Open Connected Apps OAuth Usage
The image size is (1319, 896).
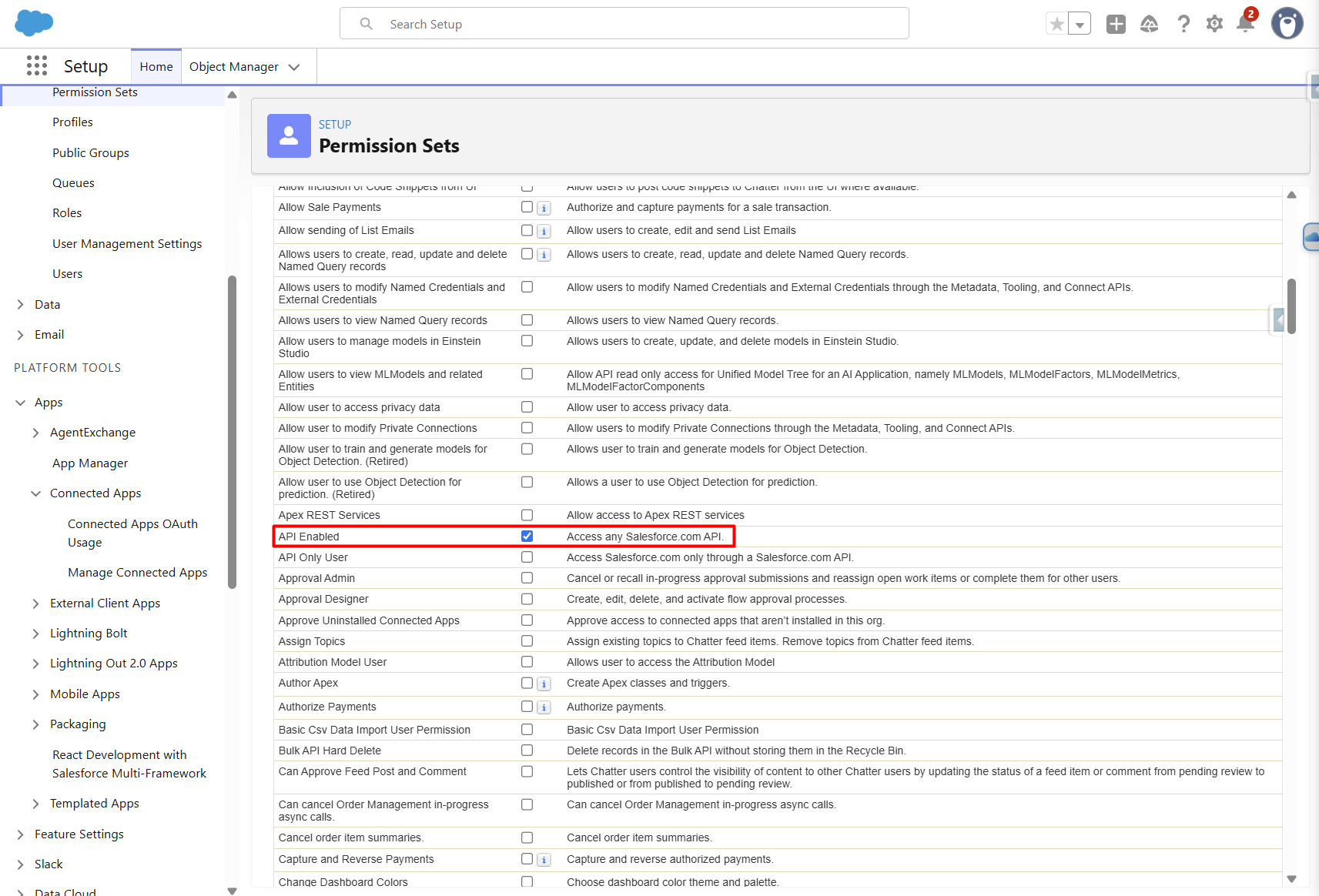pos(132,533)
